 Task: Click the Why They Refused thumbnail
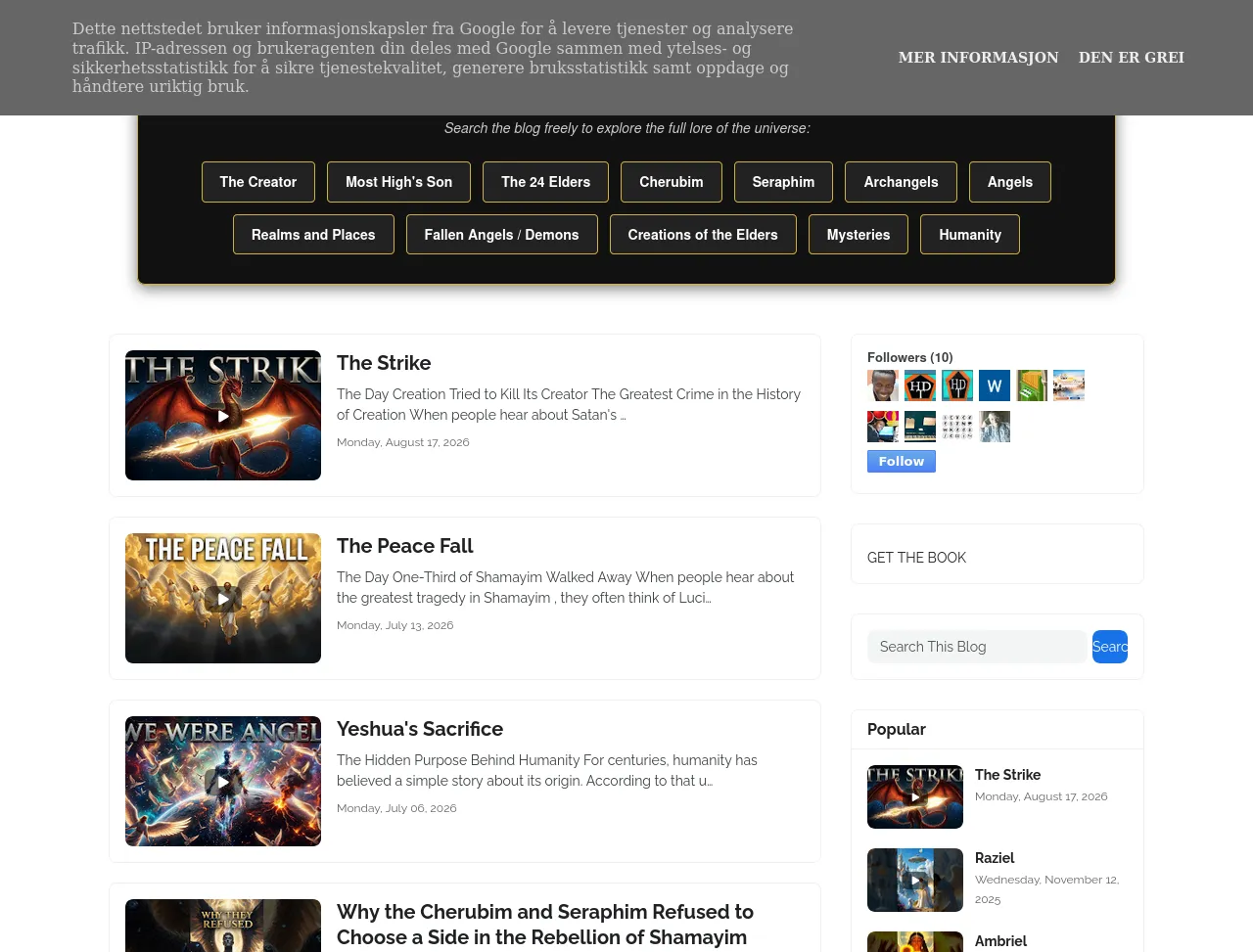pyautogui.click(x=223, y=926)
